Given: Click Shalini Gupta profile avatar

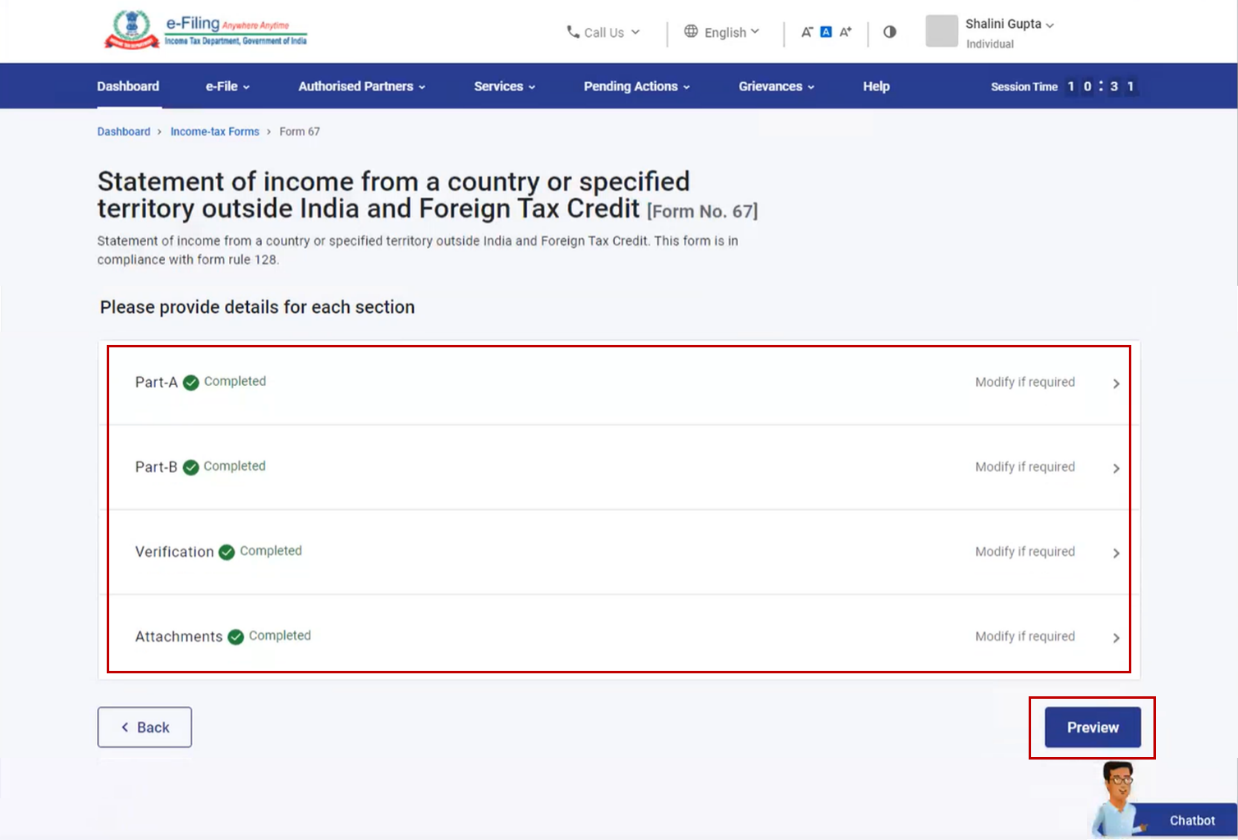Looking at the screenshot, I should click(x=941, y=32).
